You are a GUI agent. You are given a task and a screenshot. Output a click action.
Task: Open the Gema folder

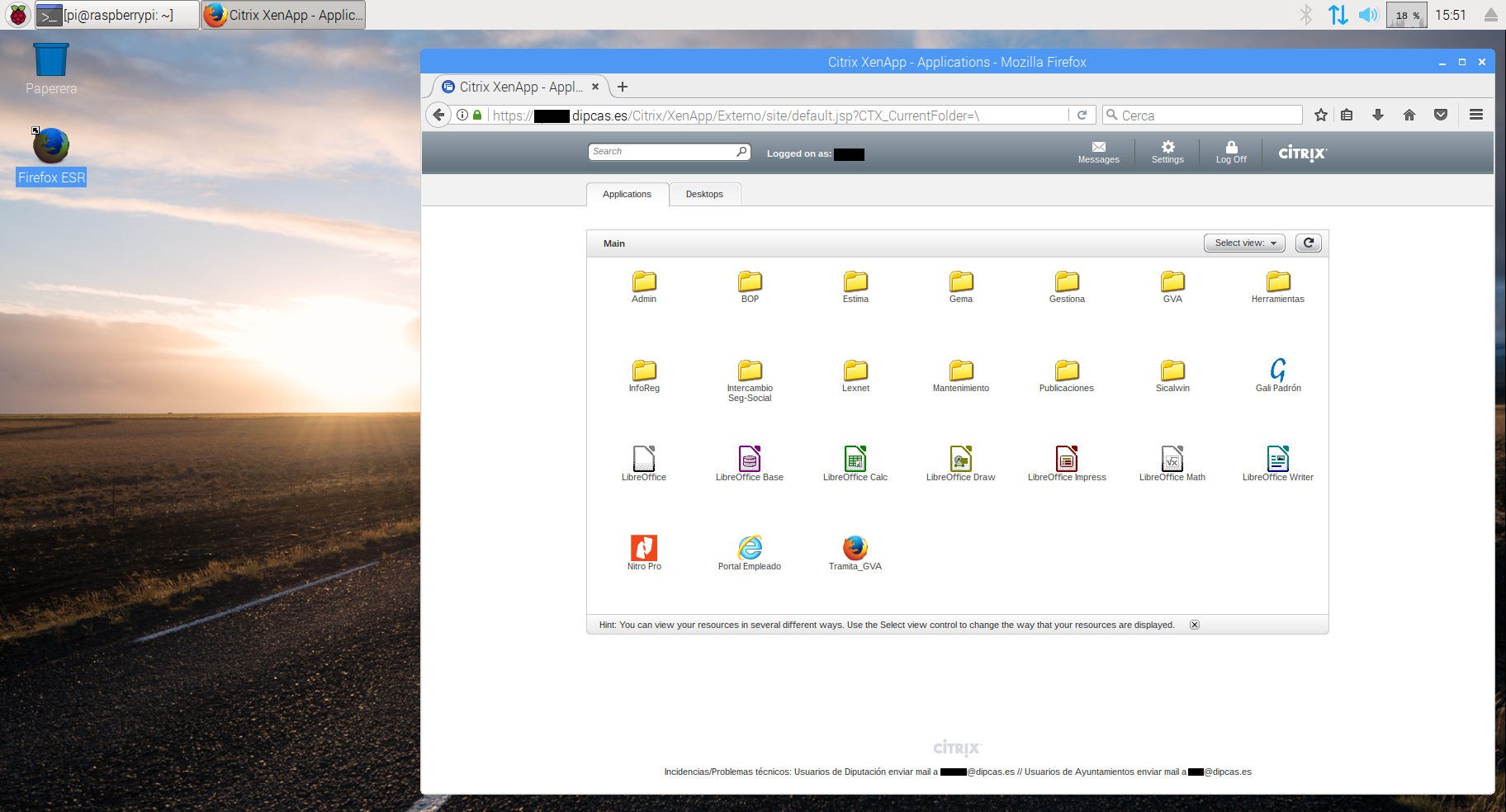pos(961,286)
